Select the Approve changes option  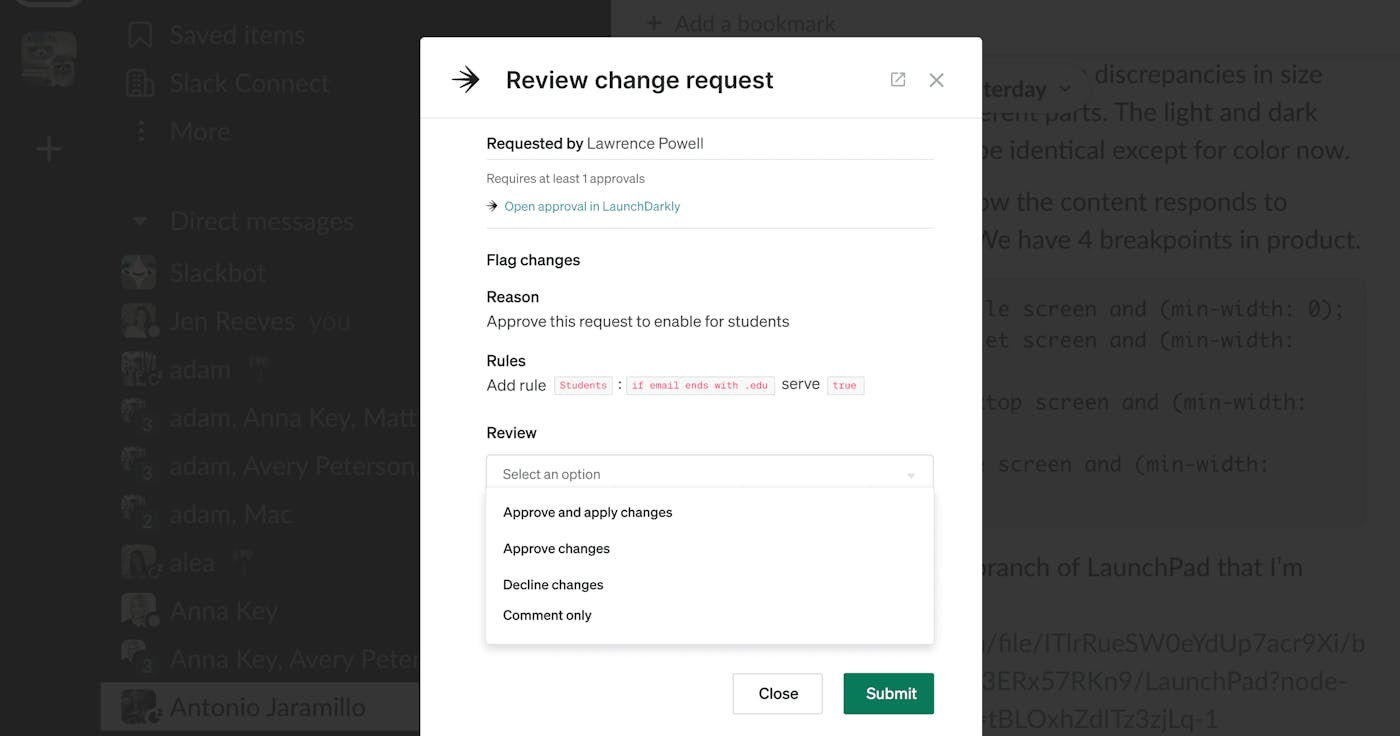click(556, 548)
